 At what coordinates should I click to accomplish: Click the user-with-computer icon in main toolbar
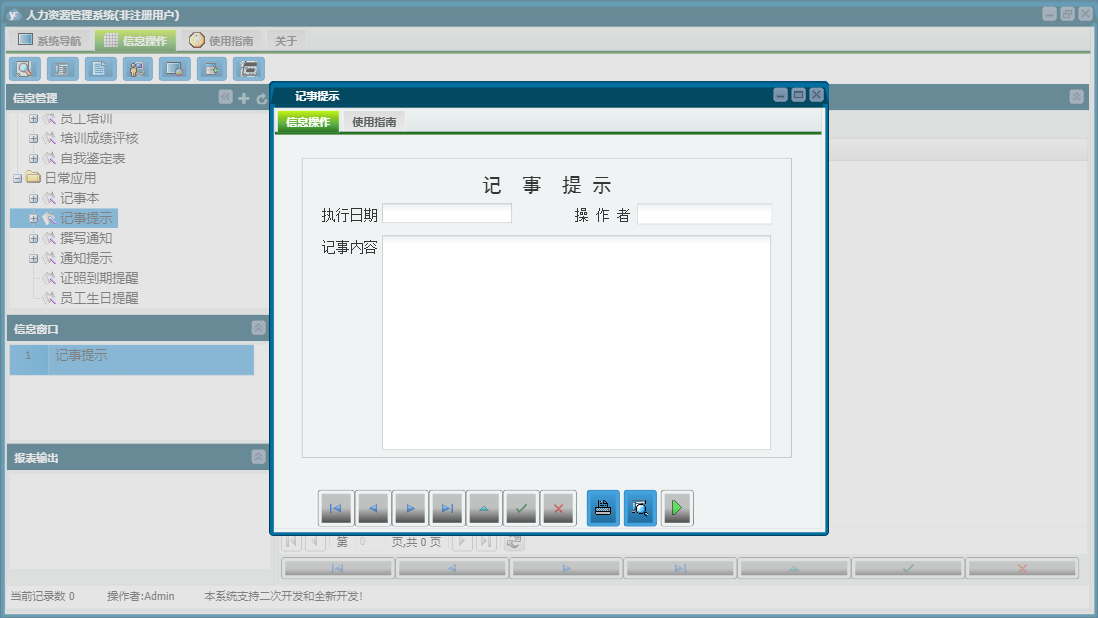(137, 69)
